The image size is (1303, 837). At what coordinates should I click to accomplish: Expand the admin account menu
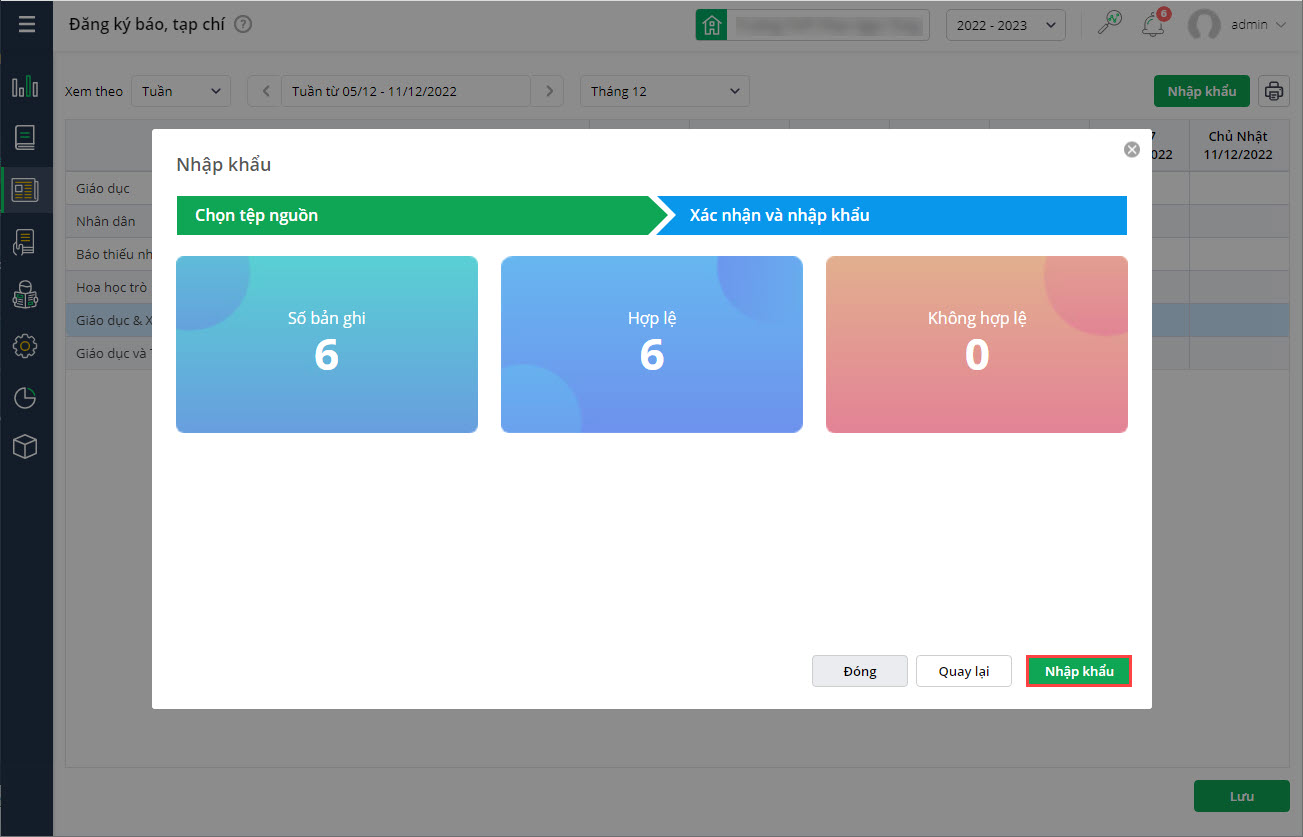click(1258, 25)
